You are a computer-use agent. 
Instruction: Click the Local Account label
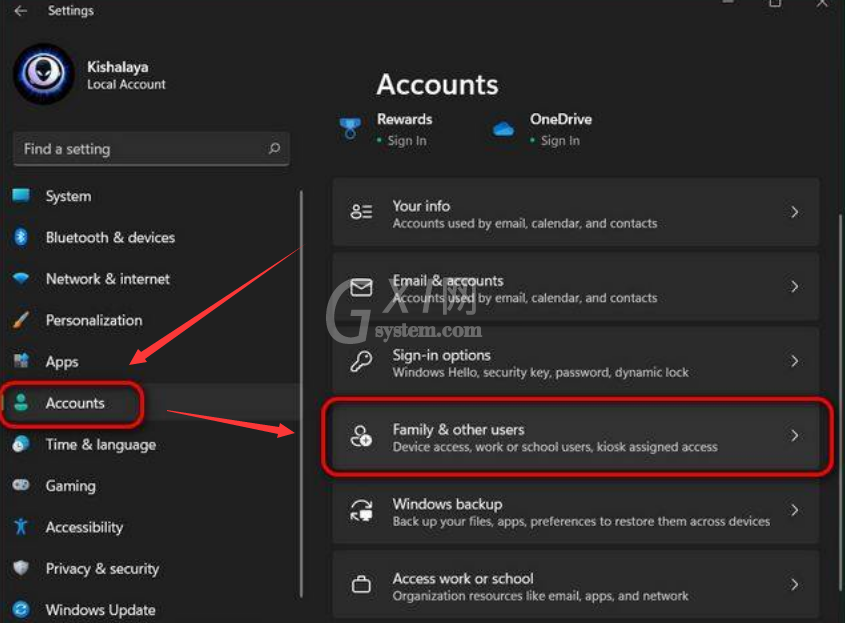(x=126, y=85)
